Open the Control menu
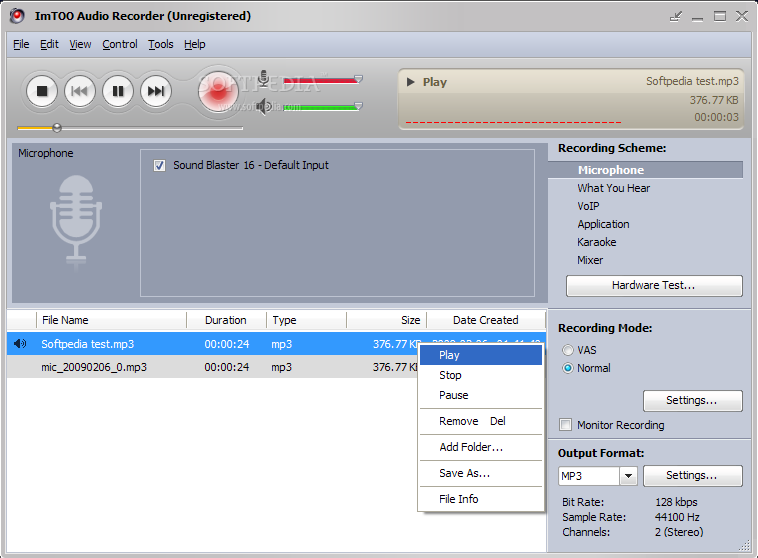Viewport: 758px width, 558px height. click(120, 44)
